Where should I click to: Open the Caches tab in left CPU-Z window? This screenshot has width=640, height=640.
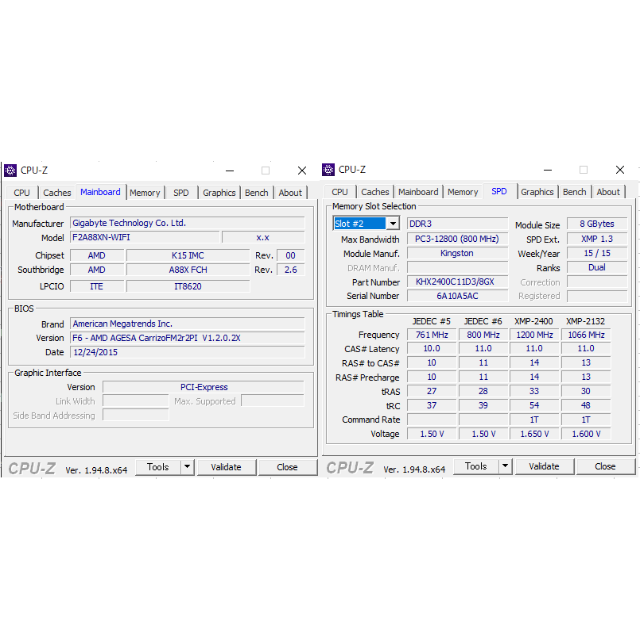point(57,193)
